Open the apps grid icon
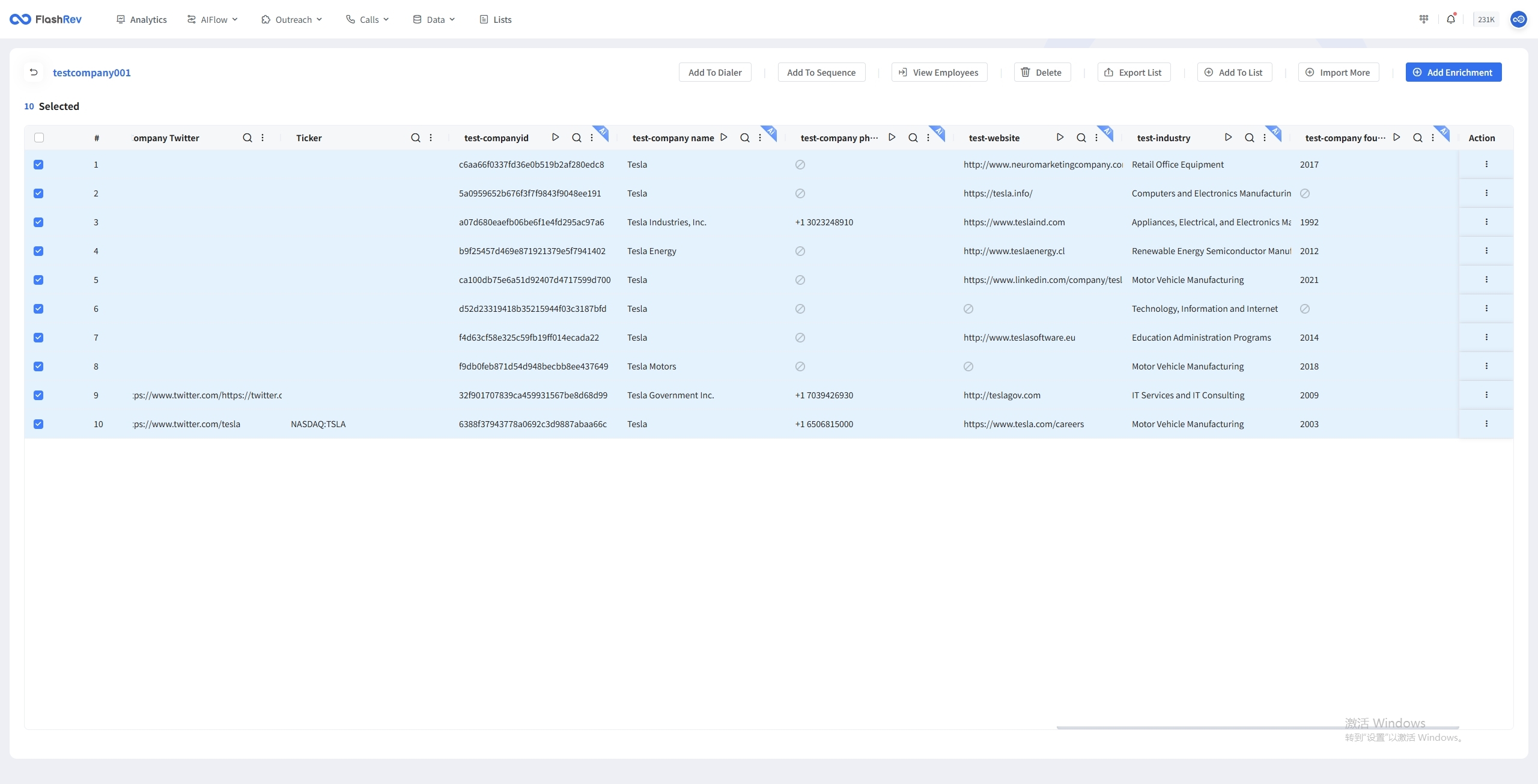Screen dimensions: 1538x784 coord(1423,19)
